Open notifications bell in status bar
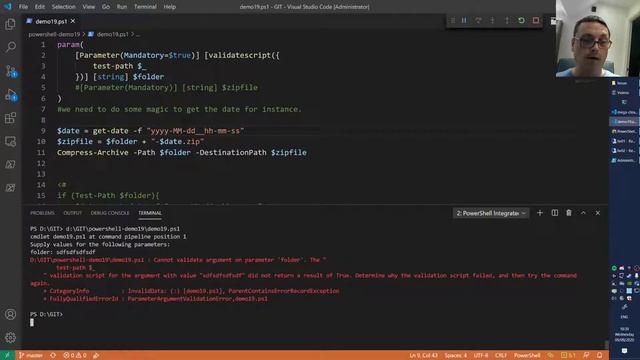The image size is (640, 360). [x=600, y=356]
